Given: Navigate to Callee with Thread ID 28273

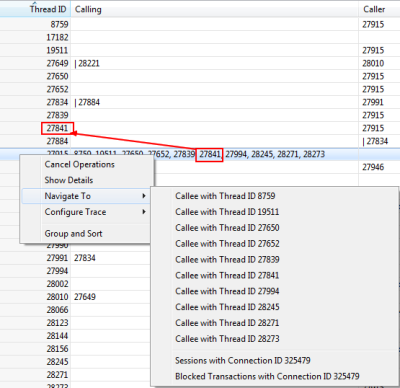Looking at the screenshot, I should pyautogui.click(x=227, y=339).
